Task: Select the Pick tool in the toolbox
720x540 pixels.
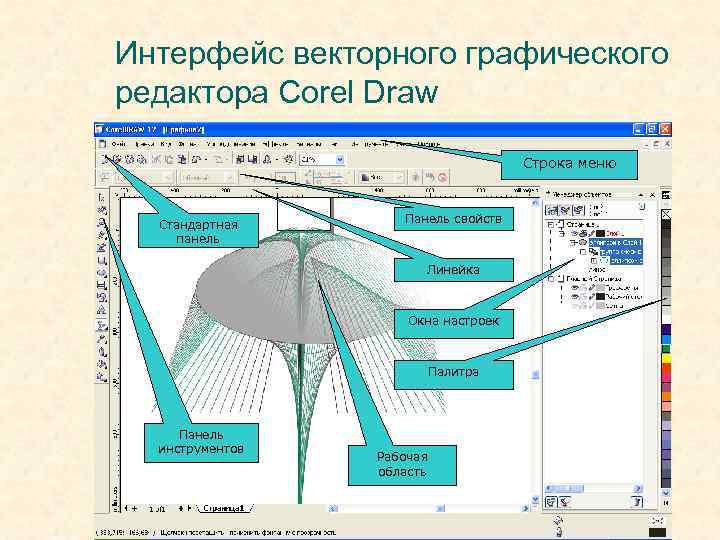Action: coord(102,198)
